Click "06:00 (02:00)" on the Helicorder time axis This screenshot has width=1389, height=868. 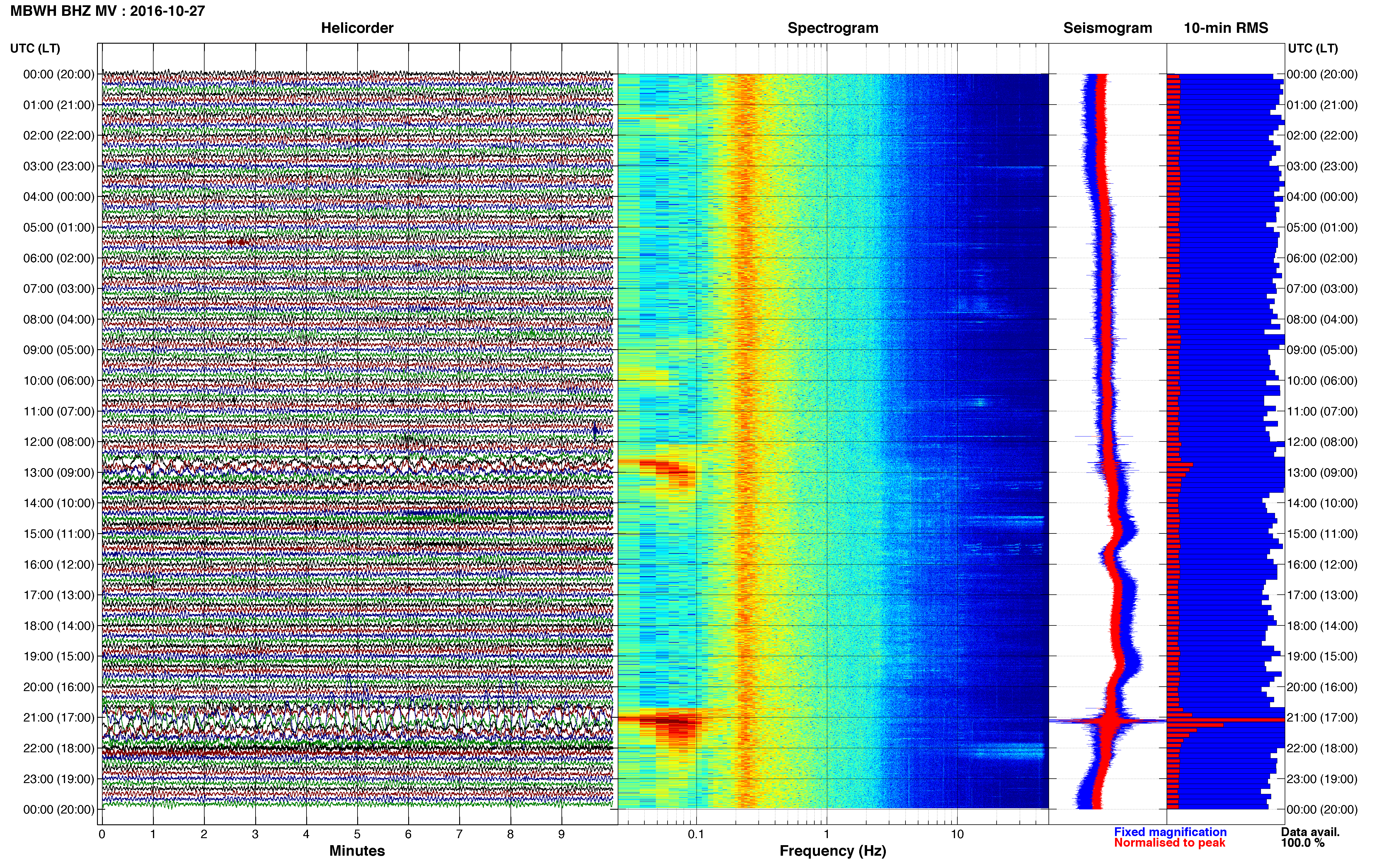point(59,258)
